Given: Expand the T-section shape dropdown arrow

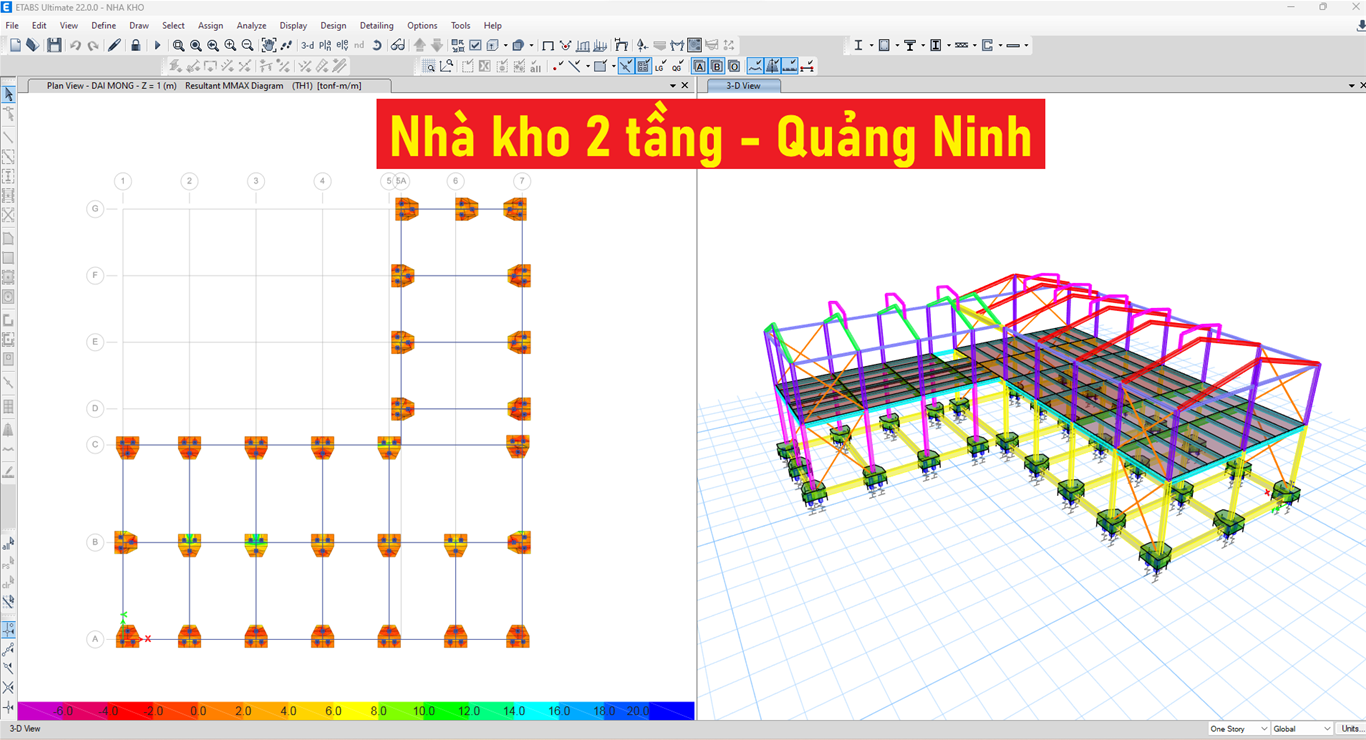Looking at the screenshot, I should pyautogui.click(x=923, y=45).
